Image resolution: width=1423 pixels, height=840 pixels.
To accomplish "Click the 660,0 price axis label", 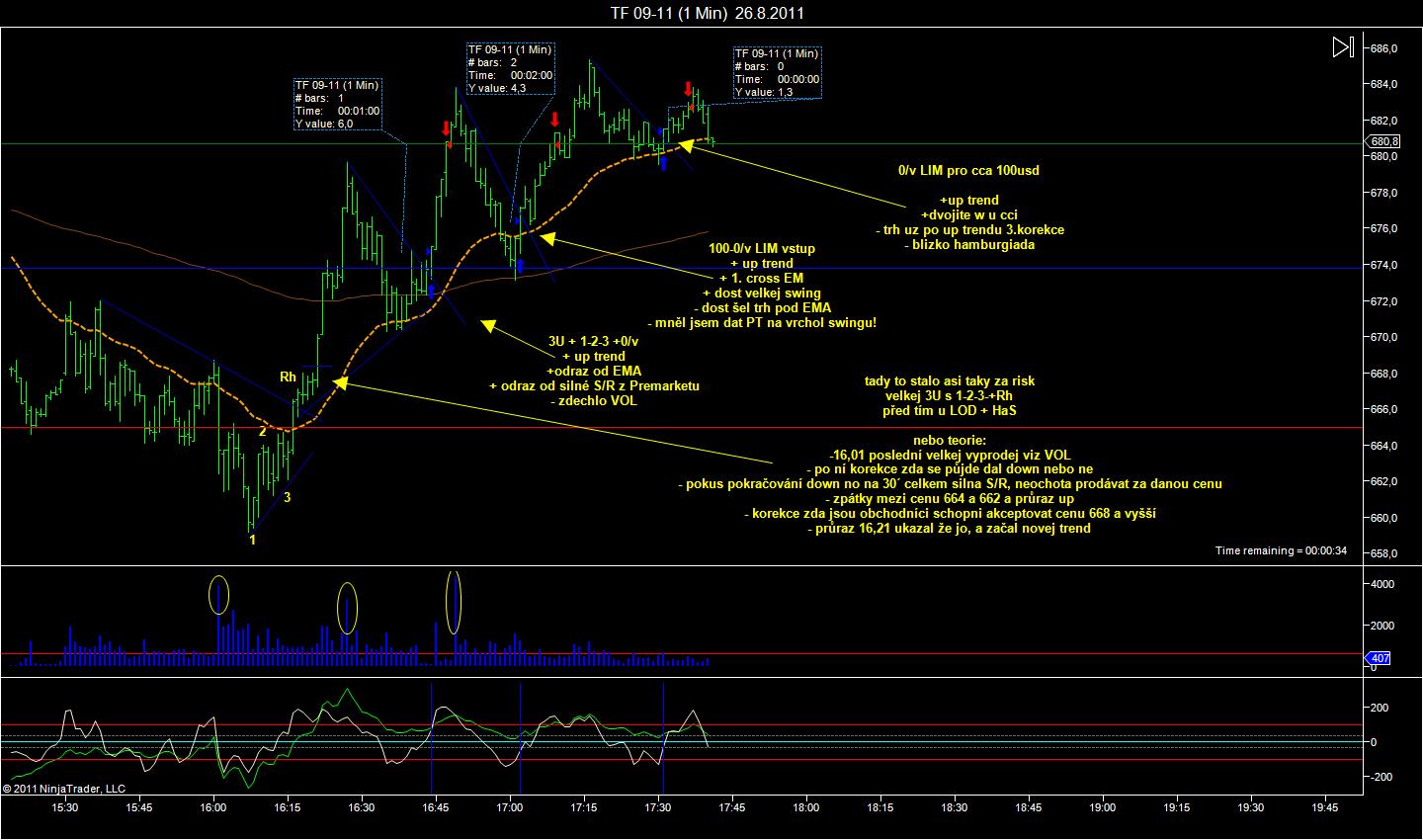I will click(1382, 518).
